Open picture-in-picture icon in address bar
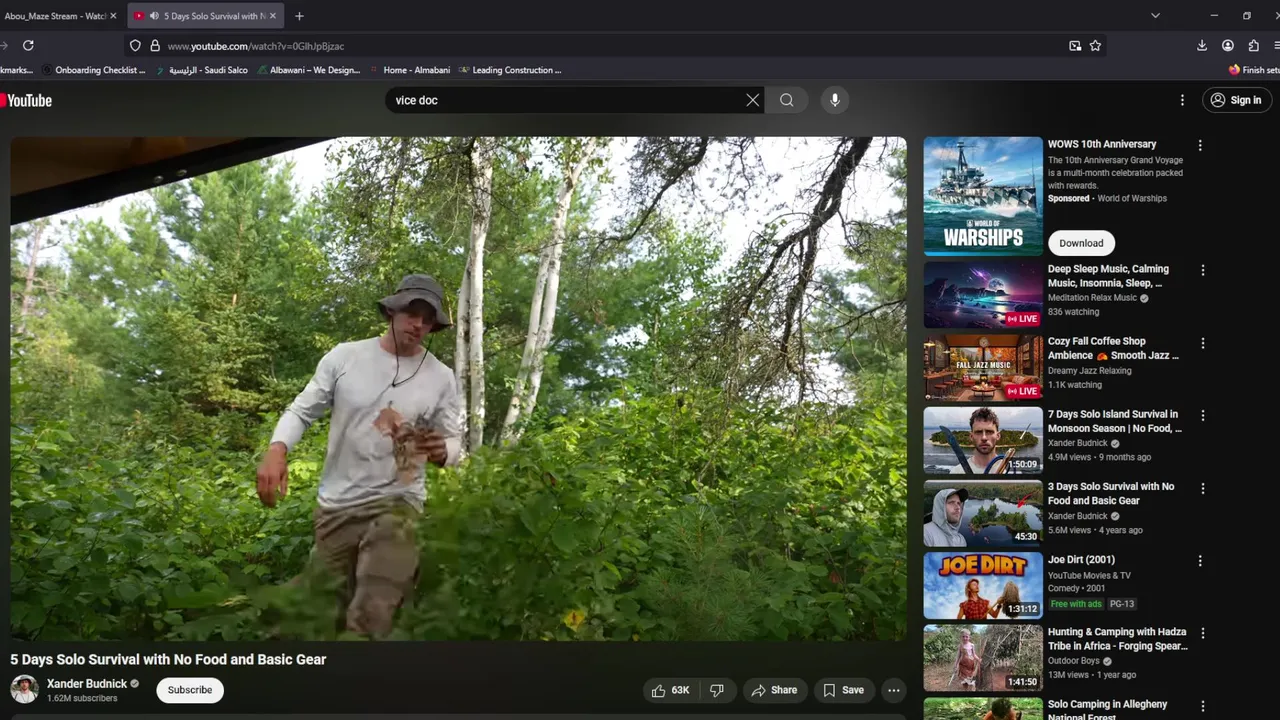 (1075, 46)
